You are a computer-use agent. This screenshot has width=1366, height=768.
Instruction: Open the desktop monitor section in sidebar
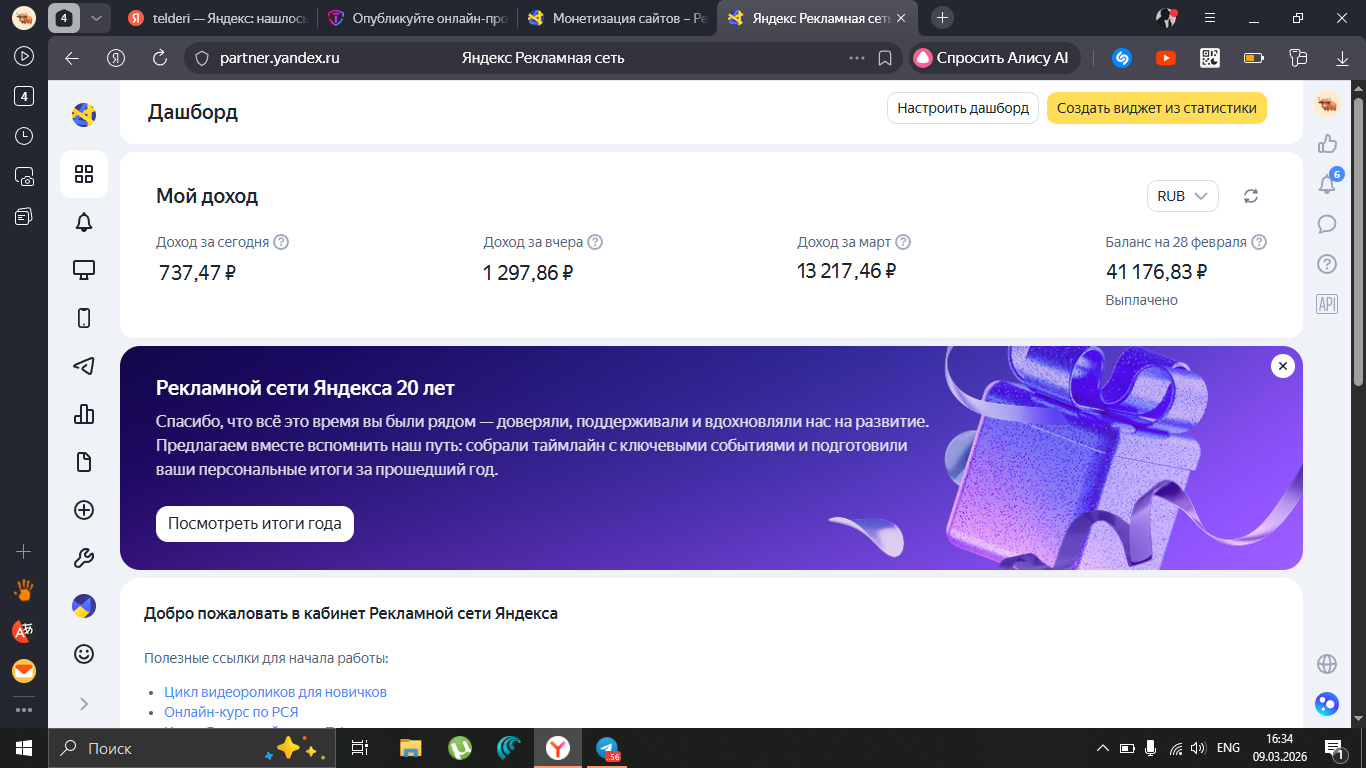click(84, 270)
